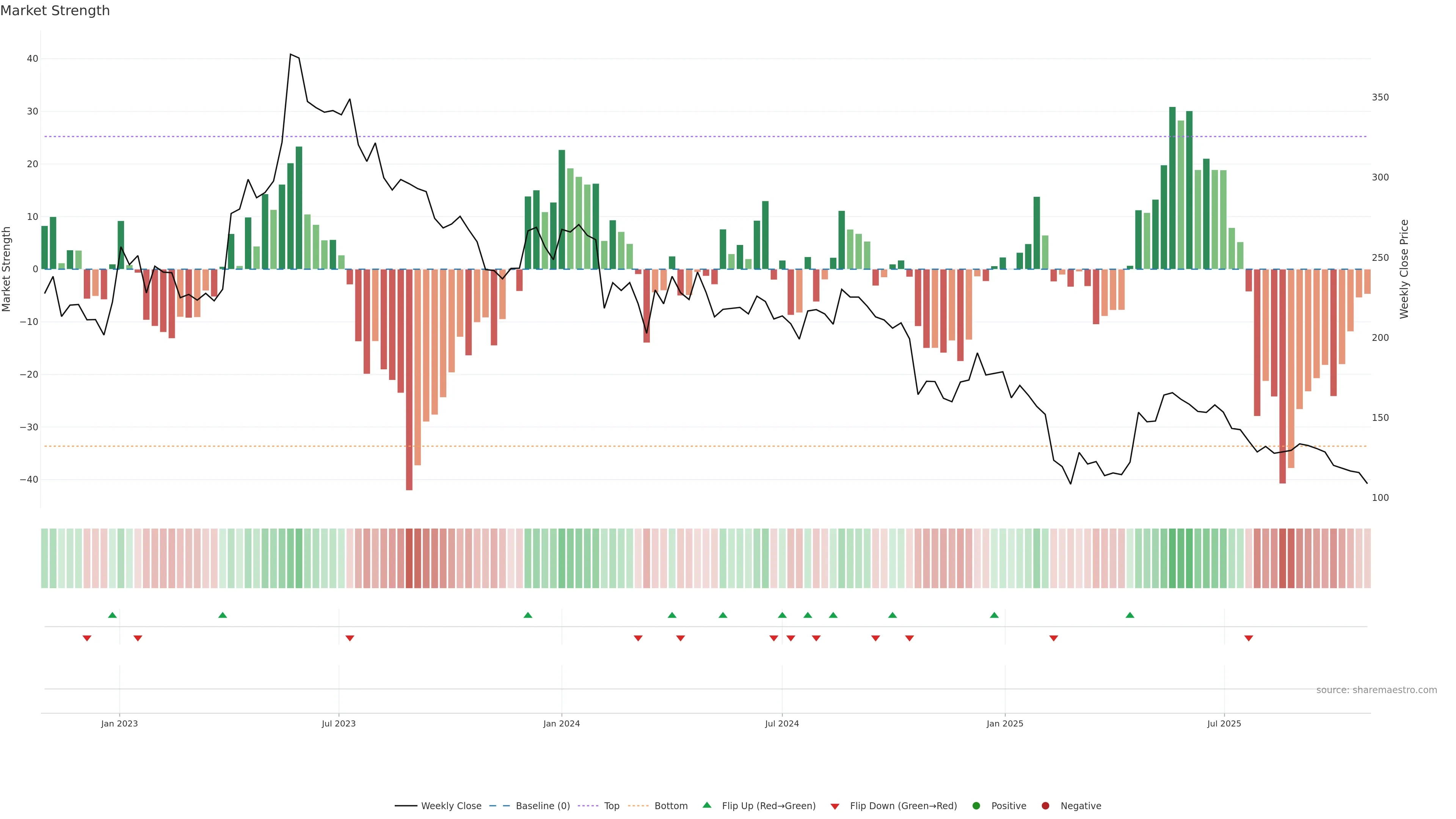Click the Jan 2024 x-axis label
The image size is (1456, 819).
point(561,723)
